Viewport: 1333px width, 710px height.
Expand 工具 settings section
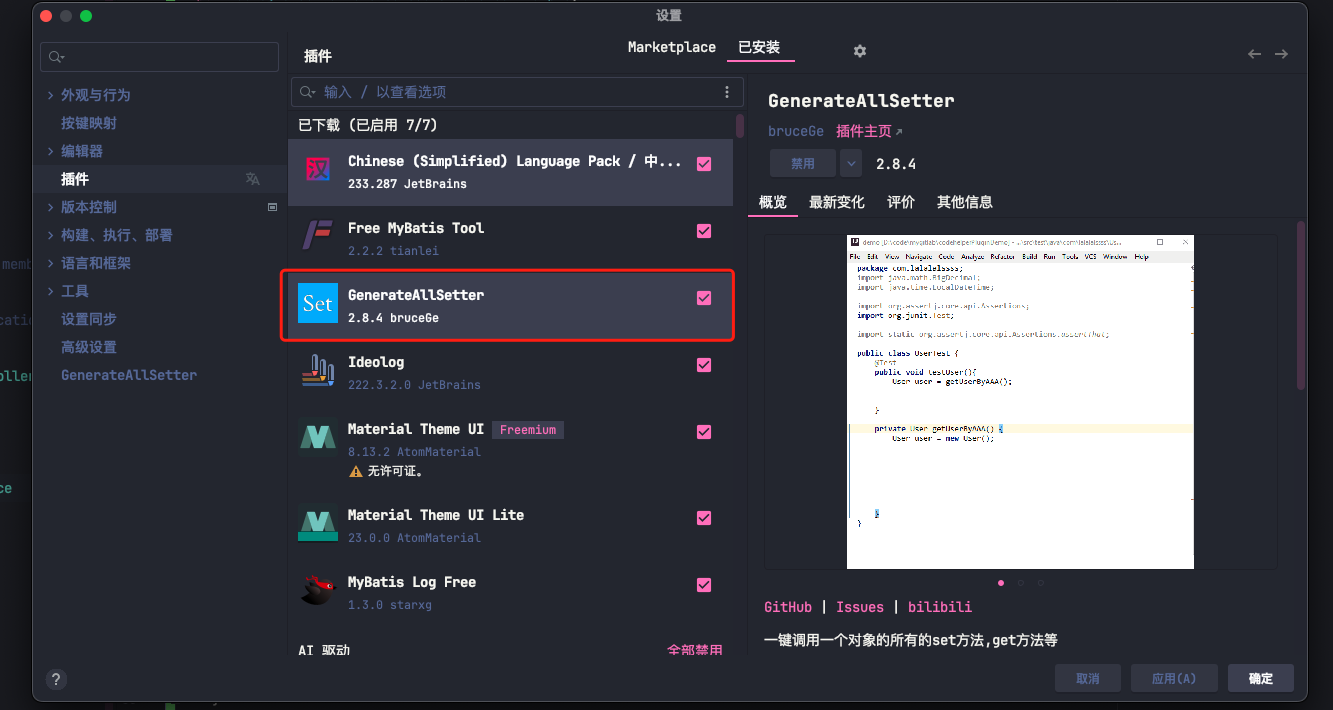51,291
